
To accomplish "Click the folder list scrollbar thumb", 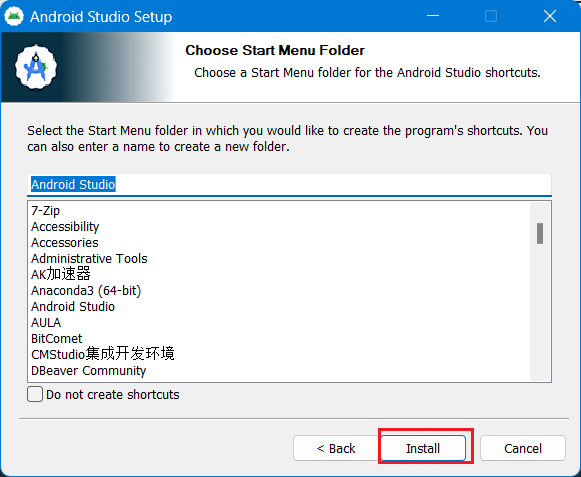I will (540, 233).
